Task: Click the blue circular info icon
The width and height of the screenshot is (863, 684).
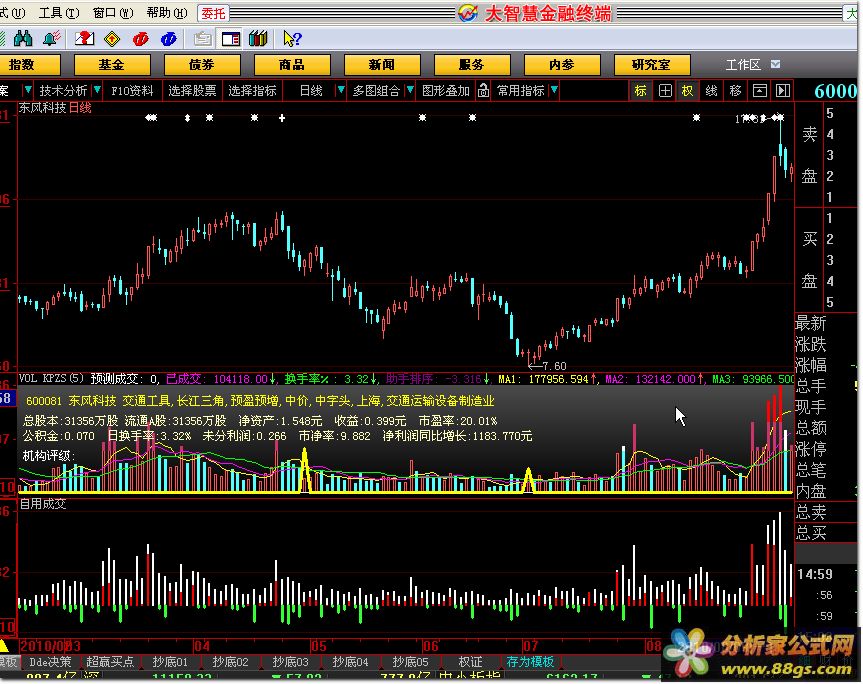Action: (x=168, y=39)
